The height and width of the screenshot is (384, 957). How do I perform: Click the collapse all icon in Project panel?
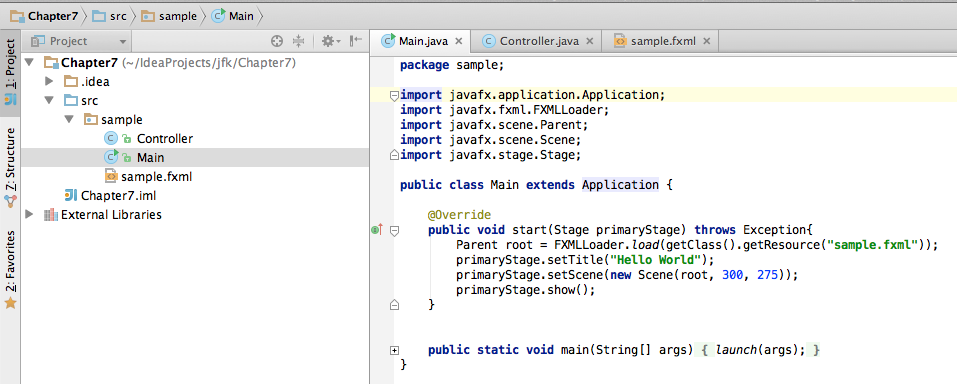tap(298, 41)
